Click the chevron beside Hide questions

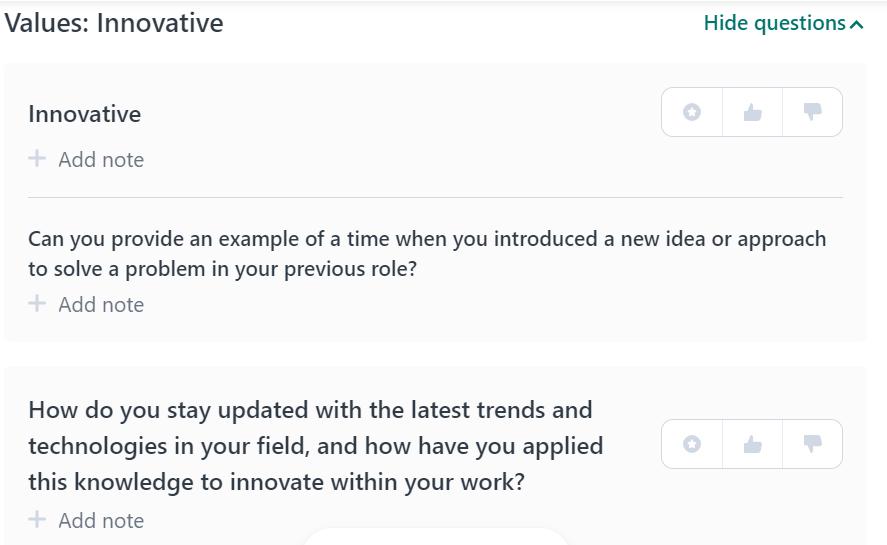[857, 24]
